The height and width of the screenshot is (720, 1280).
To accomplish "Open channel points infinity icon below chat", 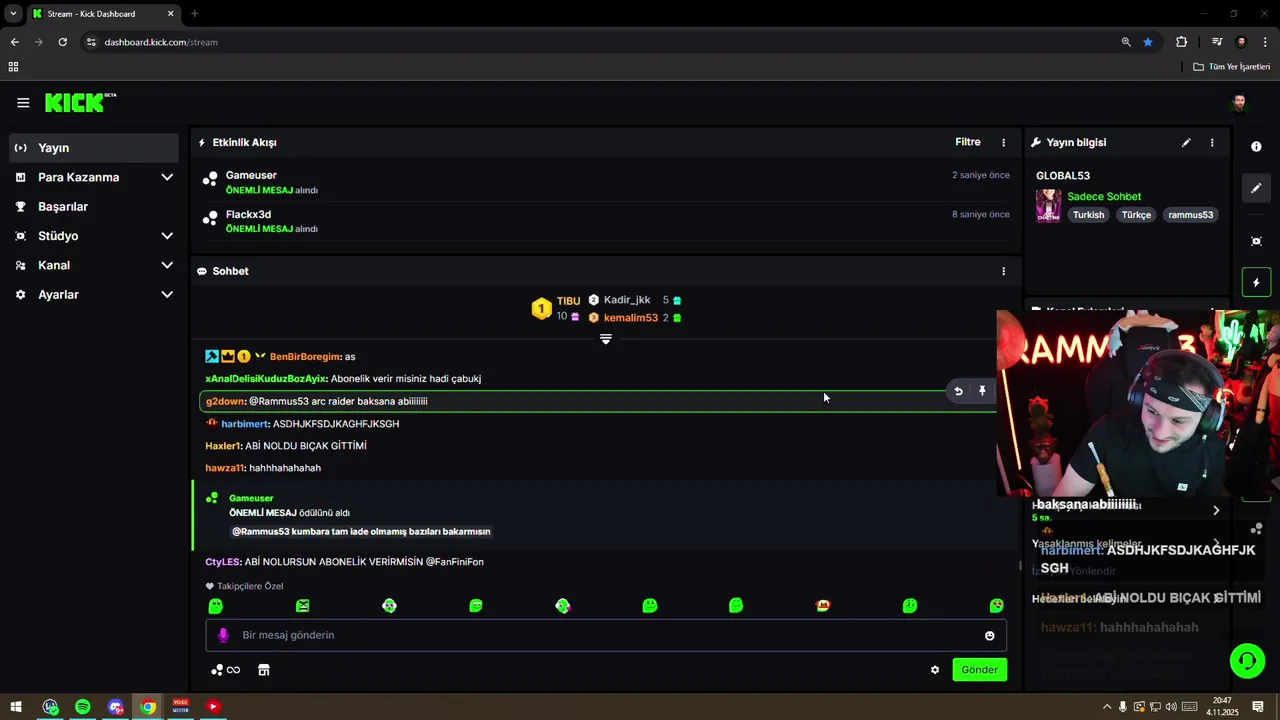I will pos(226,670).
